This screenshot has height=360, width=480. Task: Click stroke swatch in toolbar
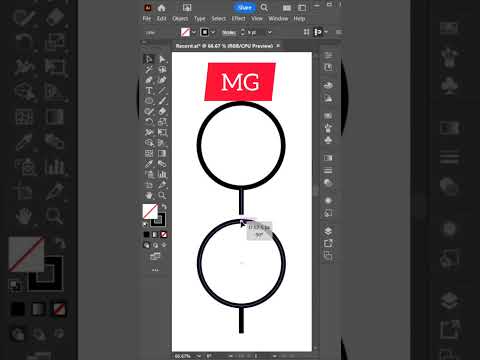tap(158, 220)
